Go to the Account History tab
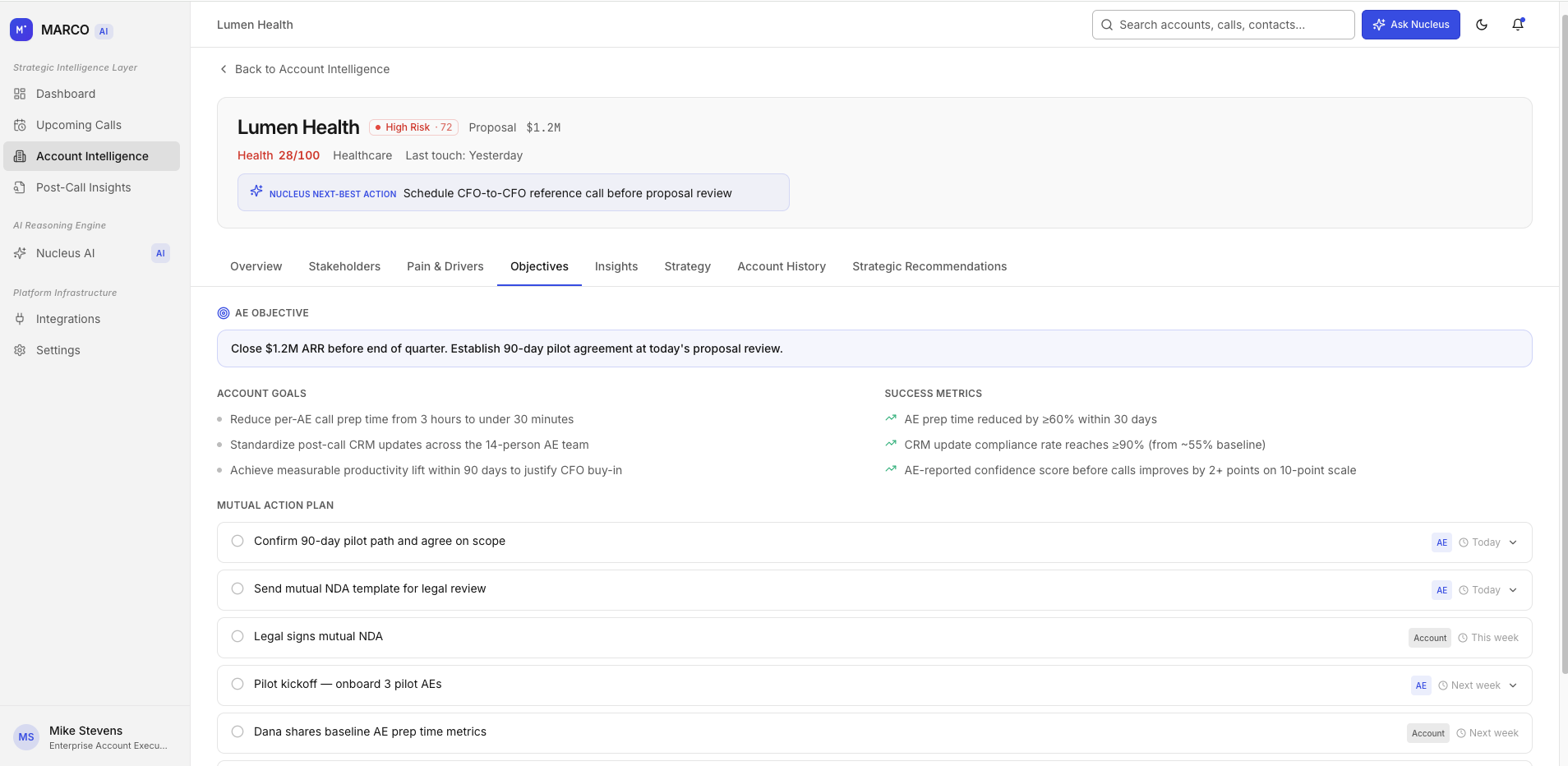Screen dimensions: 1568x766 [x=782, y=266]
